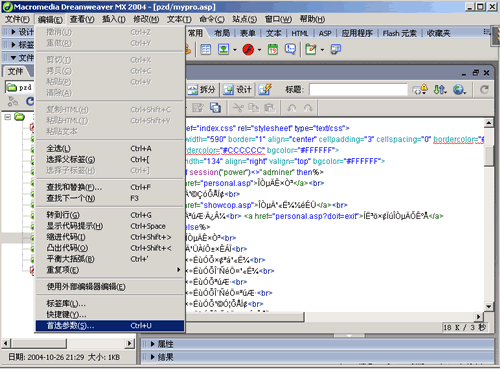This screenshot has width=500, height=369.
Task: Open the tag chooser icon
Action: click(x=336, y=50)
